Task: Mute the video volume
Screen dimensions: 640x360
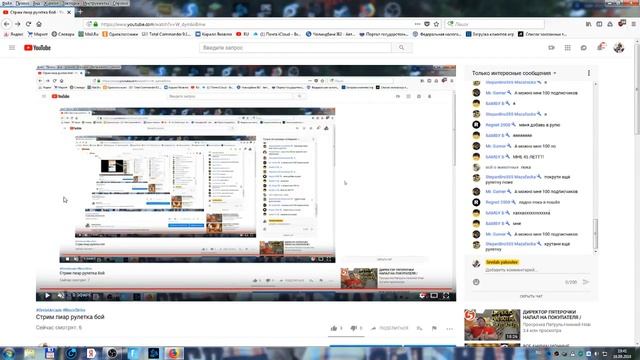Action: pyautogui.click(x=61, y=296)
